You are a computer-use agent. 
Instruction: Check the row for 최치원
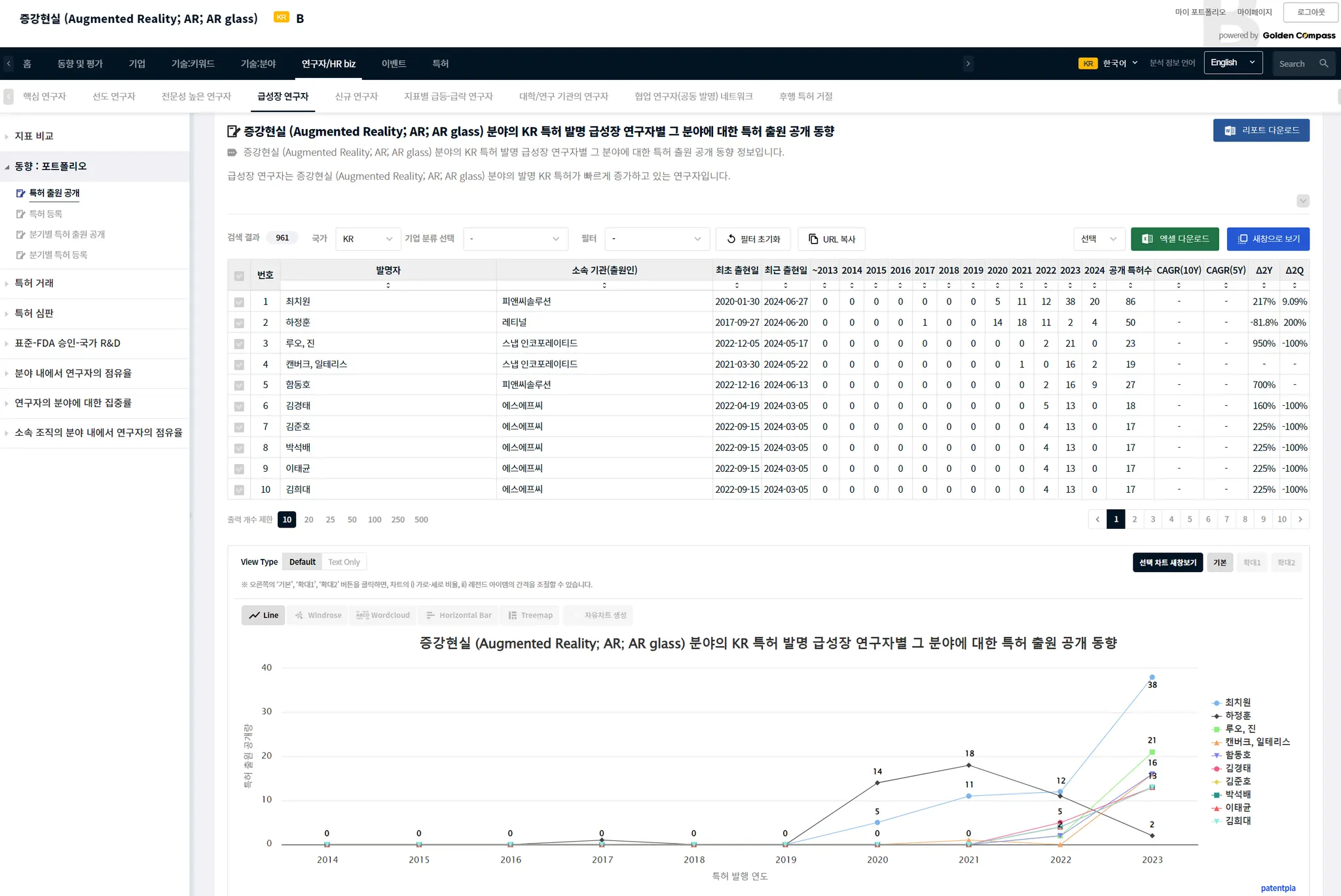tap(239, 302)
